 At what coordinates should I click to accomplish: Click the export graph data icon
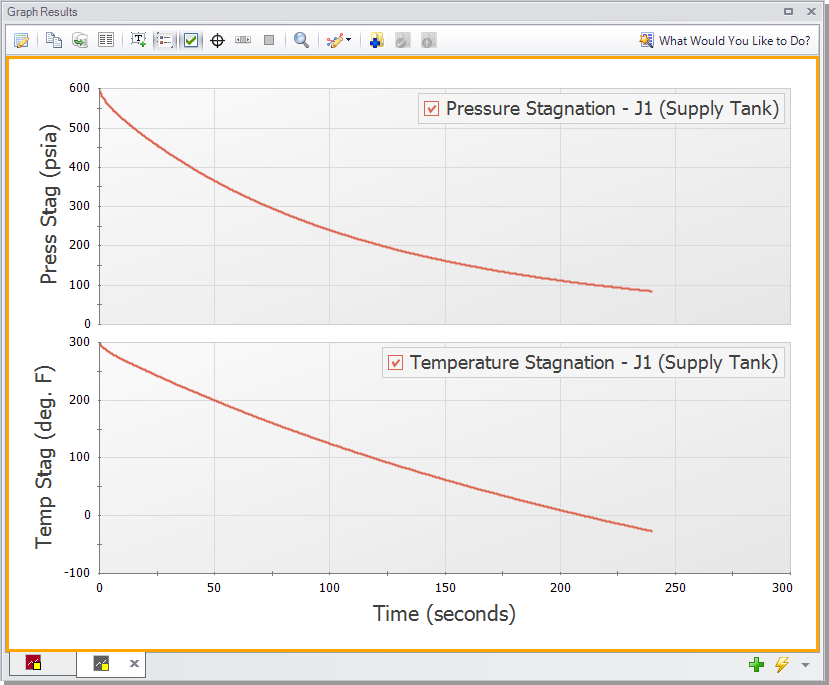[x=79, y=41]
